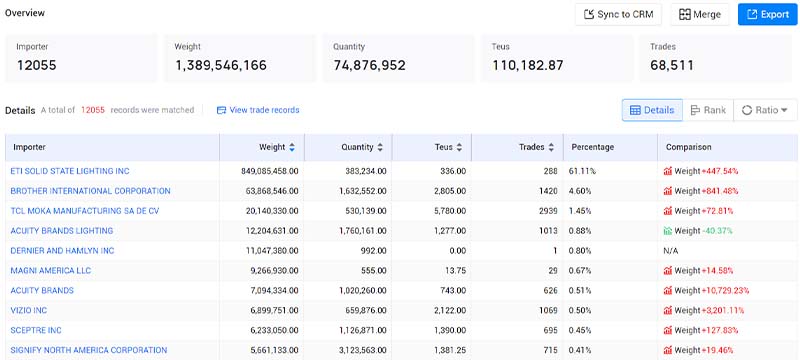Click trend chart icon in VIZIO INC row
Screen dimensions: 800x360
point(668,311)
